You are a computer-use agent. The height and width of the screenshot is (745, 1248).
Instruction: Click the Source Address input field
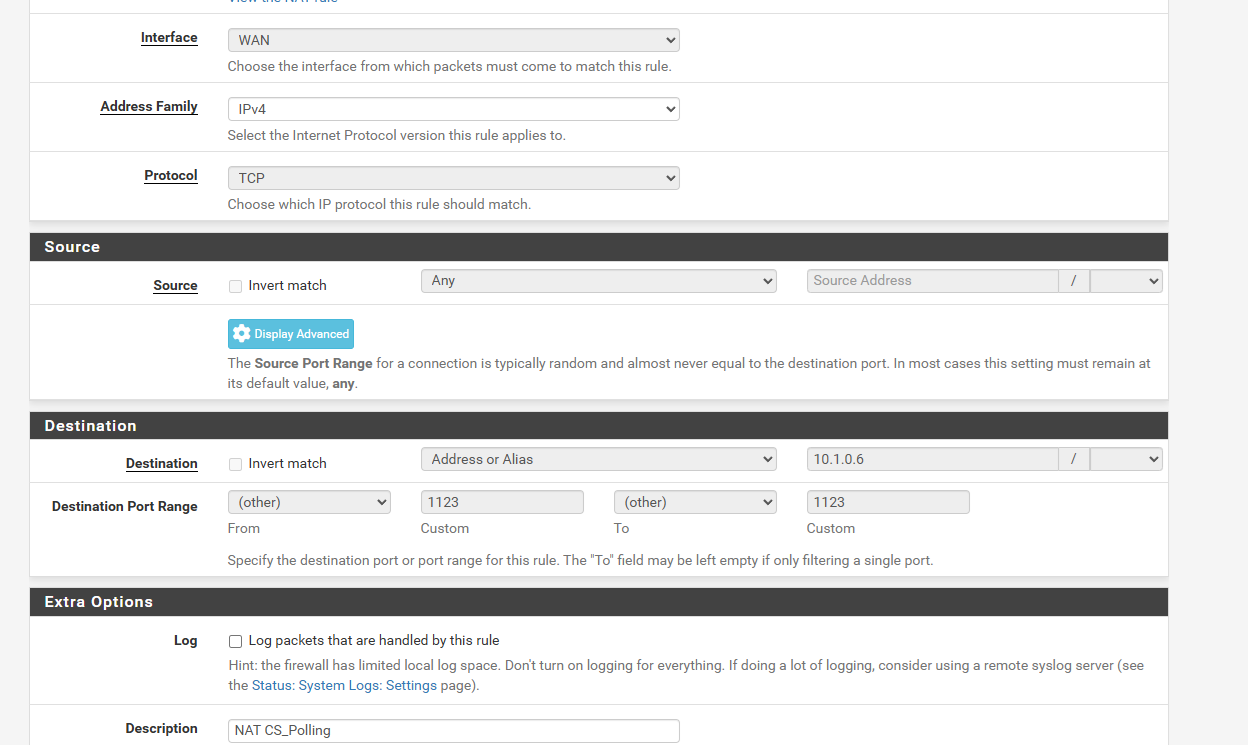click(932, 281)
